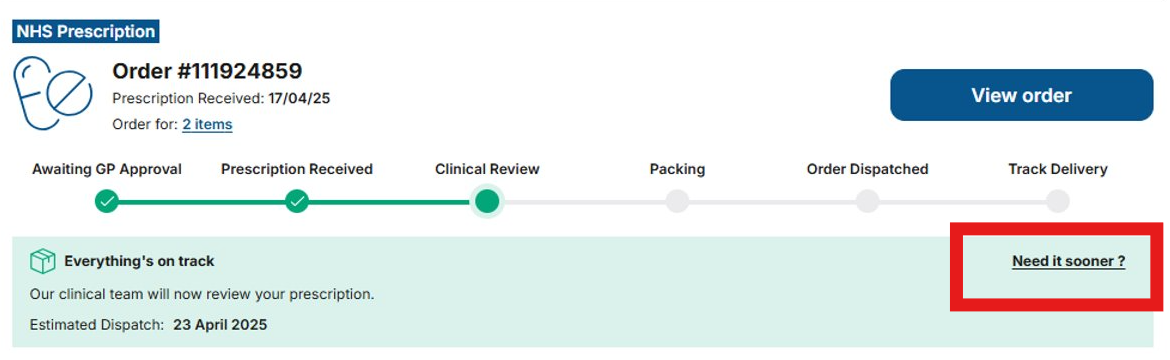Open the View order button
Viewport: 1170px width, 360px height.
(1022, 95)
